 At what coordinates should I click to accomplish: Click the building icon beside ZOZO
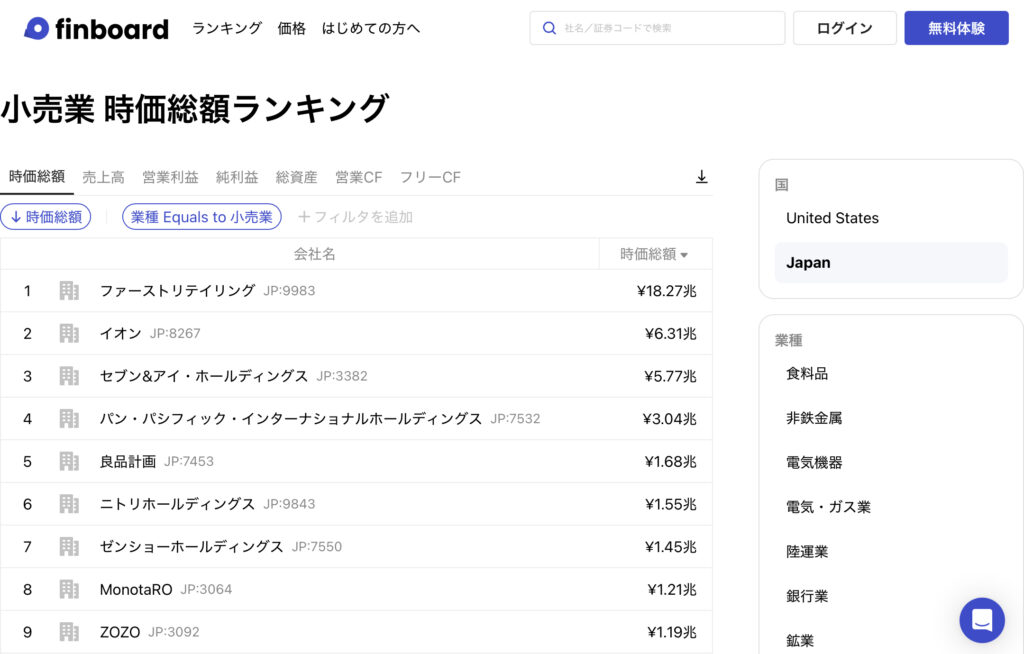pyautogui.click(x=69, y=632)
